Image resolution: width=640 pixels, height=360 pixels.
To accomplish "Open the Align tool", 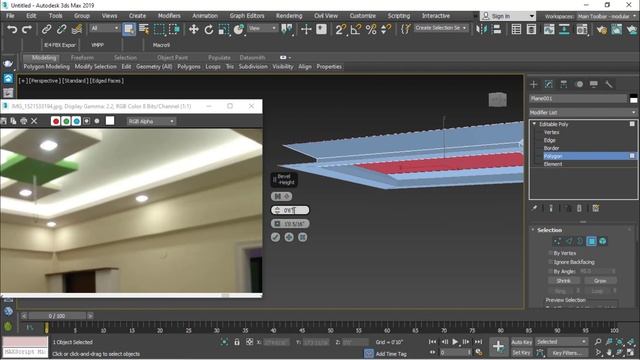I will 497,29.
